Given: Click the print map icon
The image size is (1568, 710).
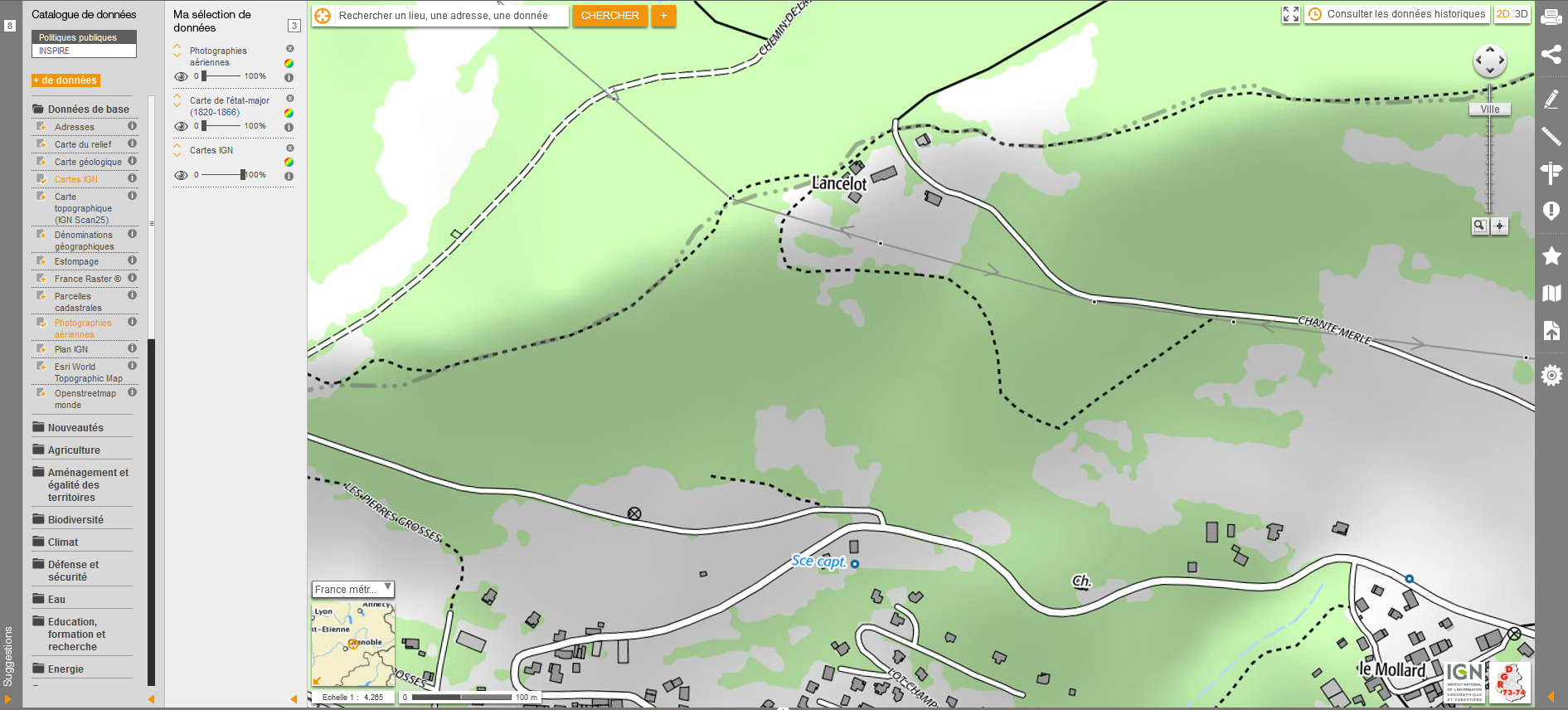Looking at the screenshot, I should point(1551,17).
